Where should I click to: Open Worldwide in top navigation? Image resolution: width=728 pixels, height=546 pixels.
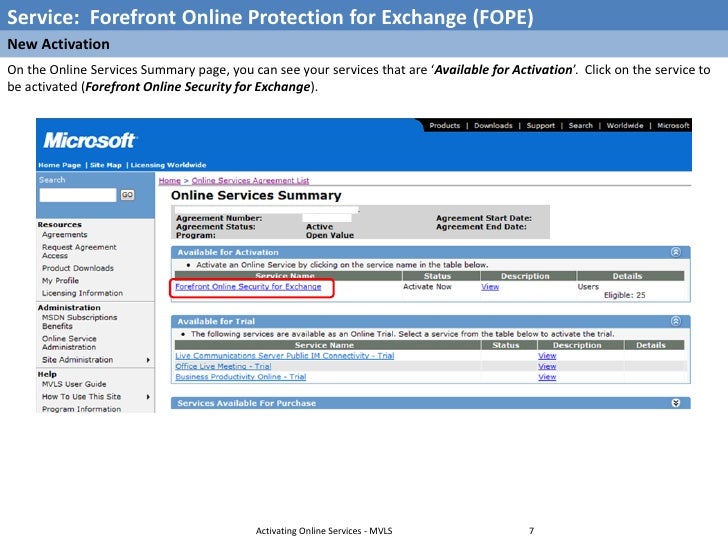coord(625,125)
